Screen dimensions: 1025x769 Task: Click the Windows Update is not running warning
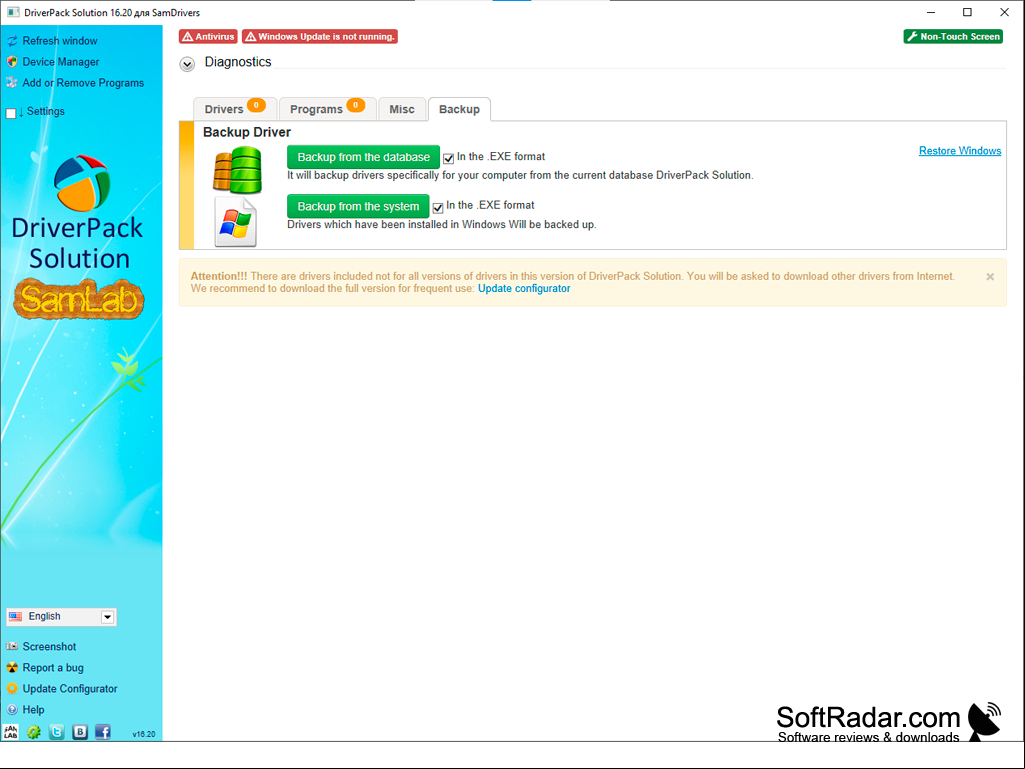point(320,37)
